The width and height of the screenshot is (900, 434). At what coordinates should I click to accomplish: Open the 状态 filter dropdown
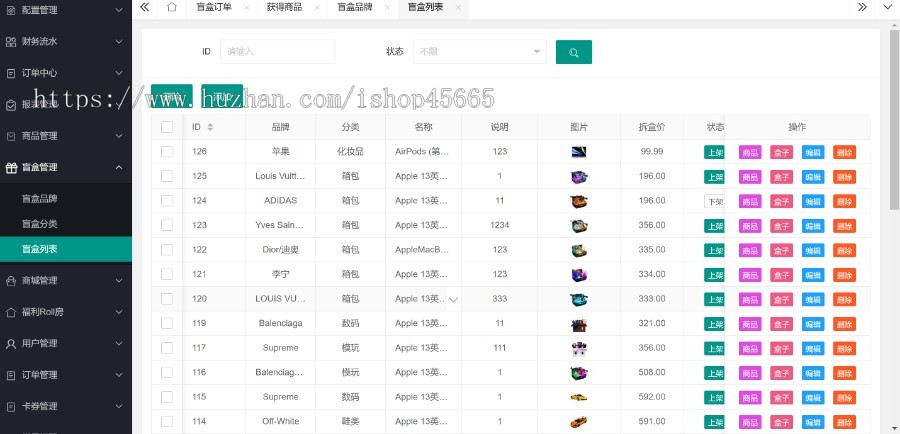pyautogui.click(x=480, y=52)
